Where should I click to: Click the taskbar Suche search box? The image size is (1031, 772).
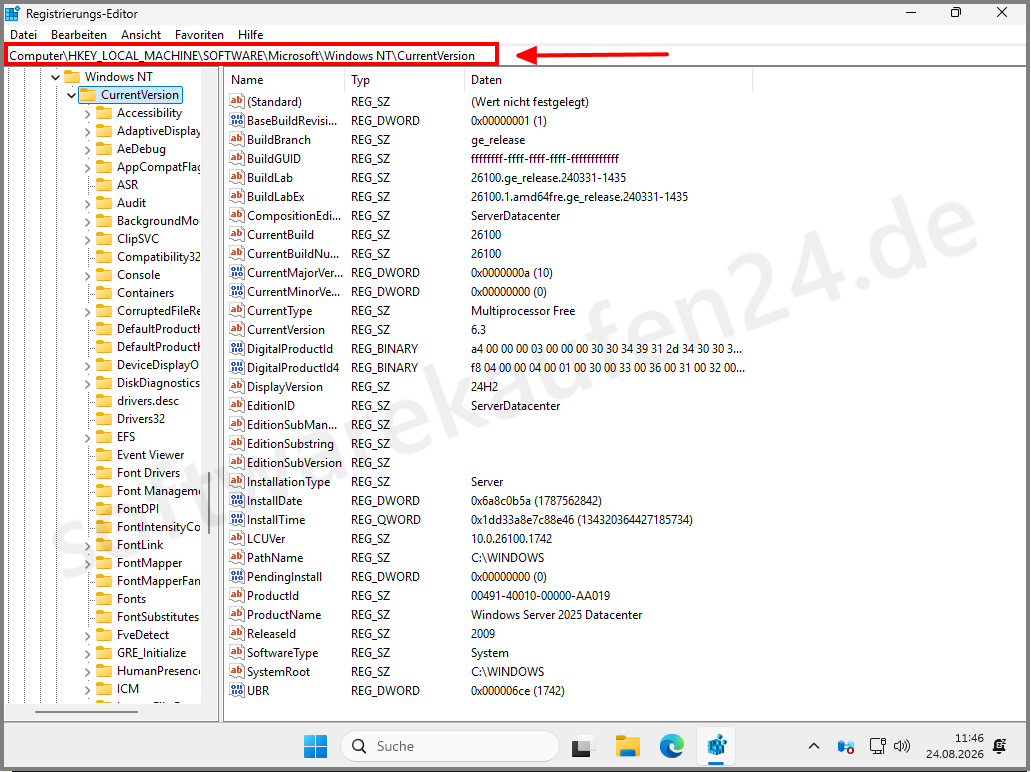click(x=450, y=746)
